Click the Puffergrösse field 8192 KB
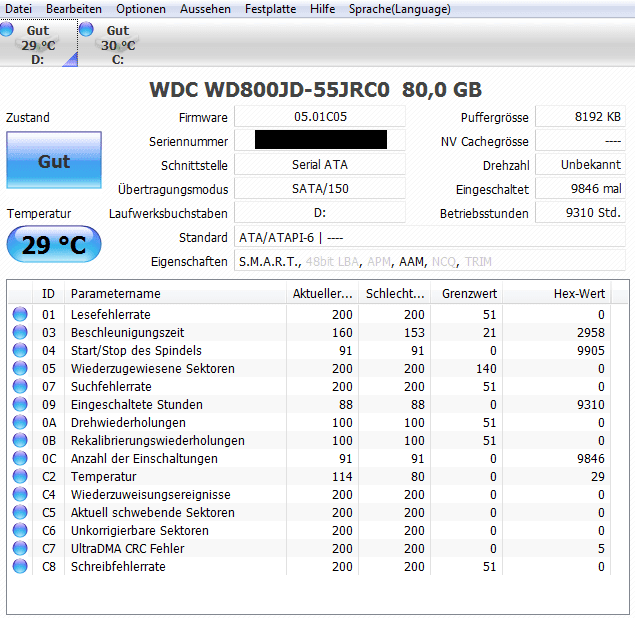 pyautogui.click(x=580, y=117)
